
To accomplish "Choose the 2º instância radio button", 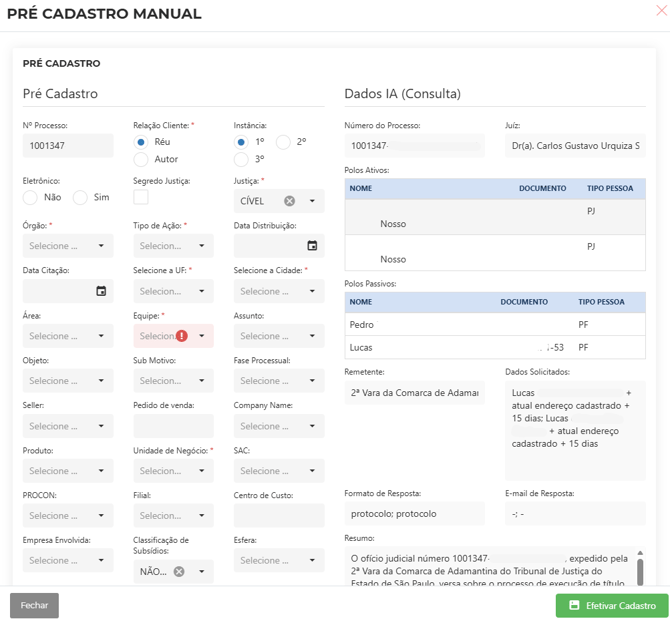I will point(283,142).
